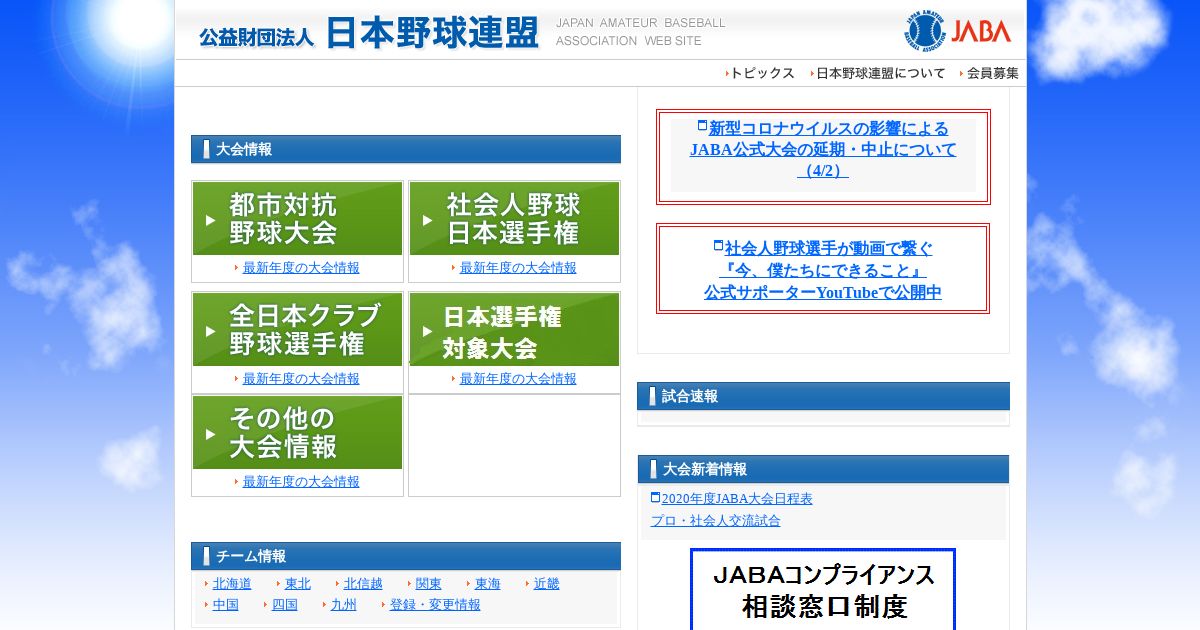Open the プロ・社会人交流試合 link
Screen dimensions: 1200x630
click(716, 521)
